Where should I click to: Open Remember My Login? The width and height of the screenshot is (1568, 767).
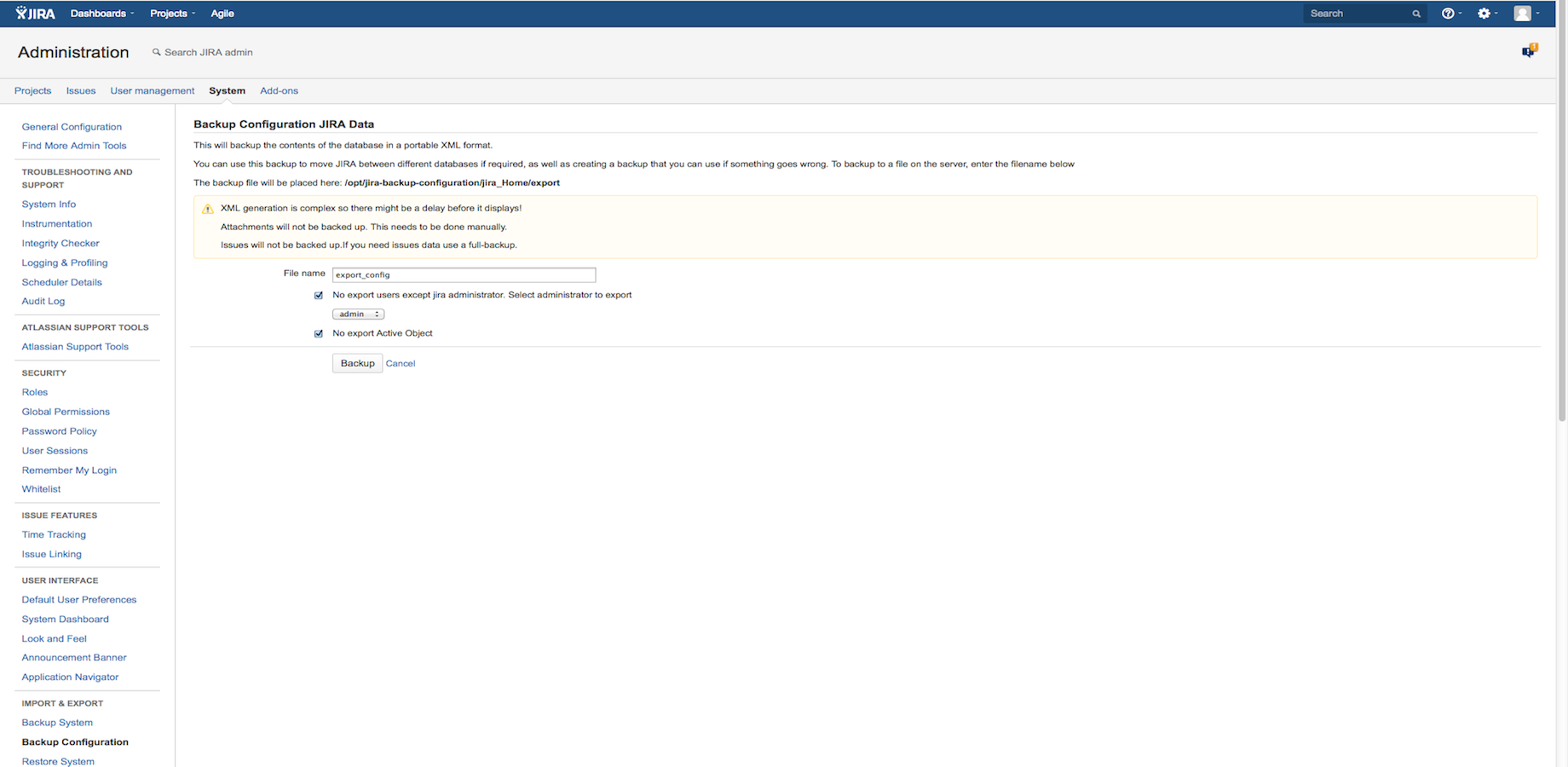coord(69,470)
